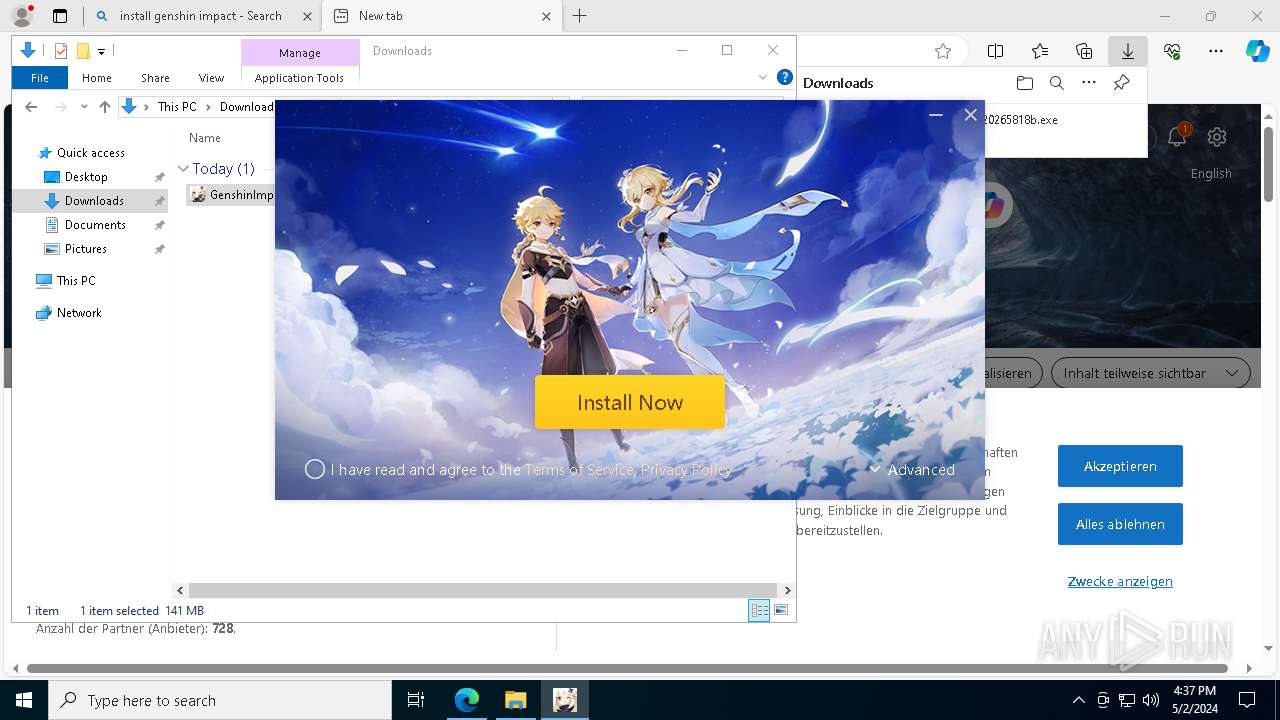Select the GenshinImpact file in the list
The image size is (1280, 720).
(x=232, y=195)
